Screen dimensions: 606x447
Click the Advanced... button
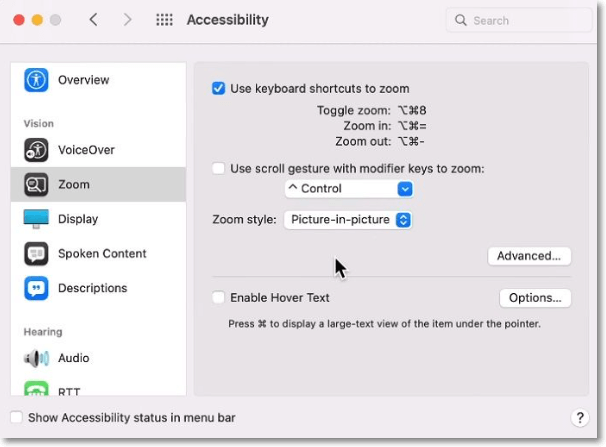click(x=529, y=256)
